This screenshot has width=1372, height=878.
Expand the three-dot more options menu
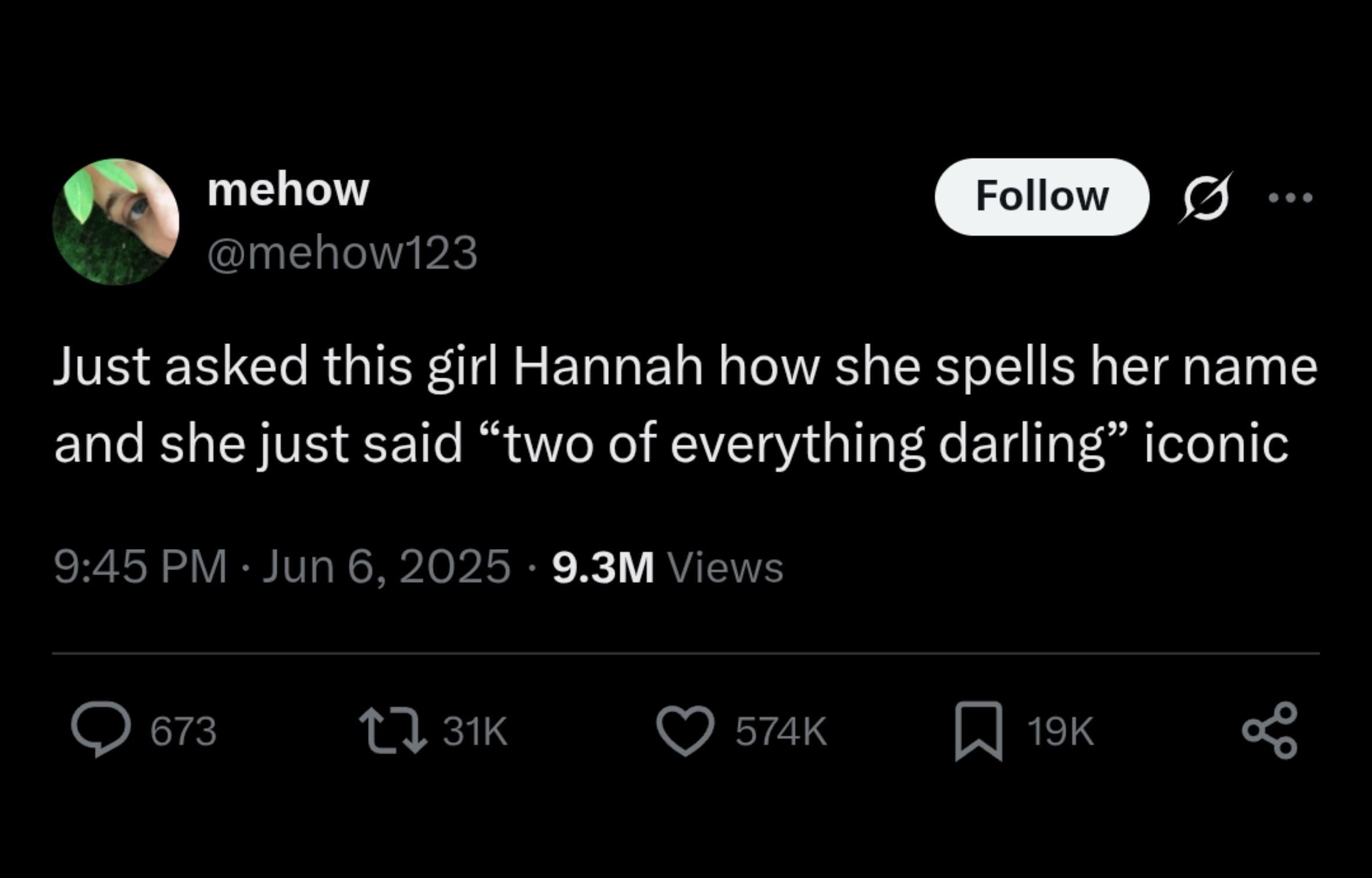pyautogui.click(x=1290, y=198)
